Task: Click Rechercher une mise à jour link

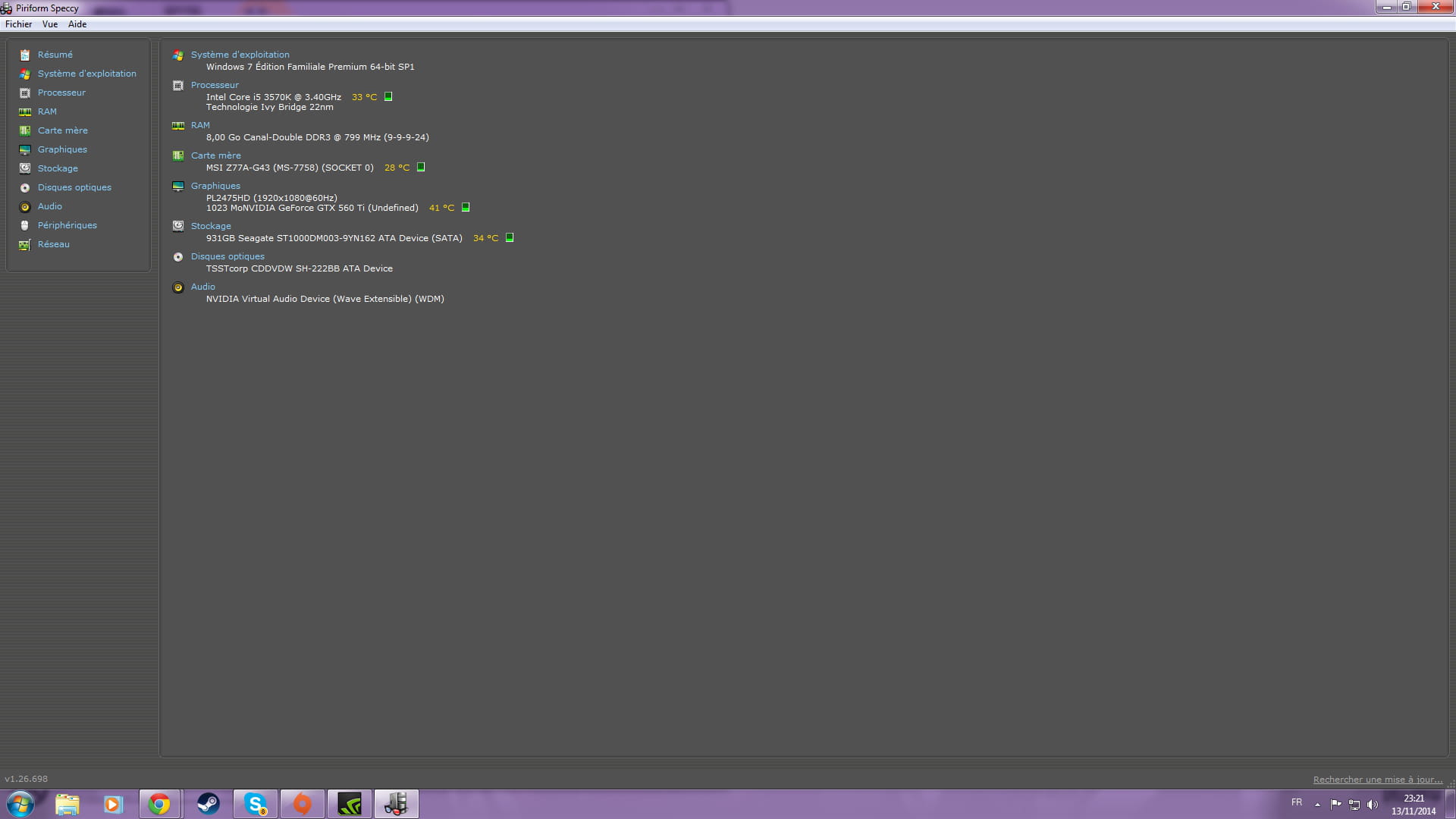Action: point(1377,780)
